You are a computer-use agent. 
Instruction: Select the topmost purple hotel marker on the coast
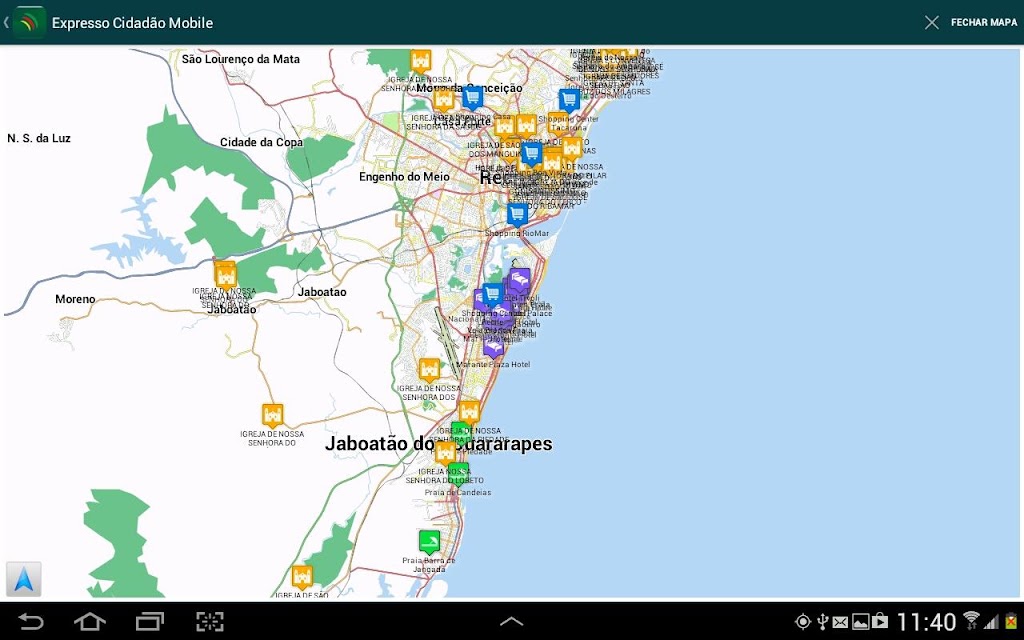(x=520, y=281)
